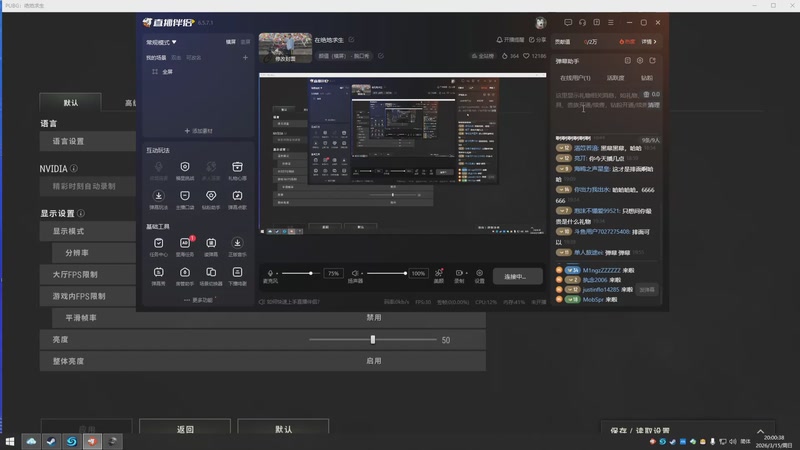Open the AD task icon with red badge
Screen dimensions: 800x450
tap(185, 243)
